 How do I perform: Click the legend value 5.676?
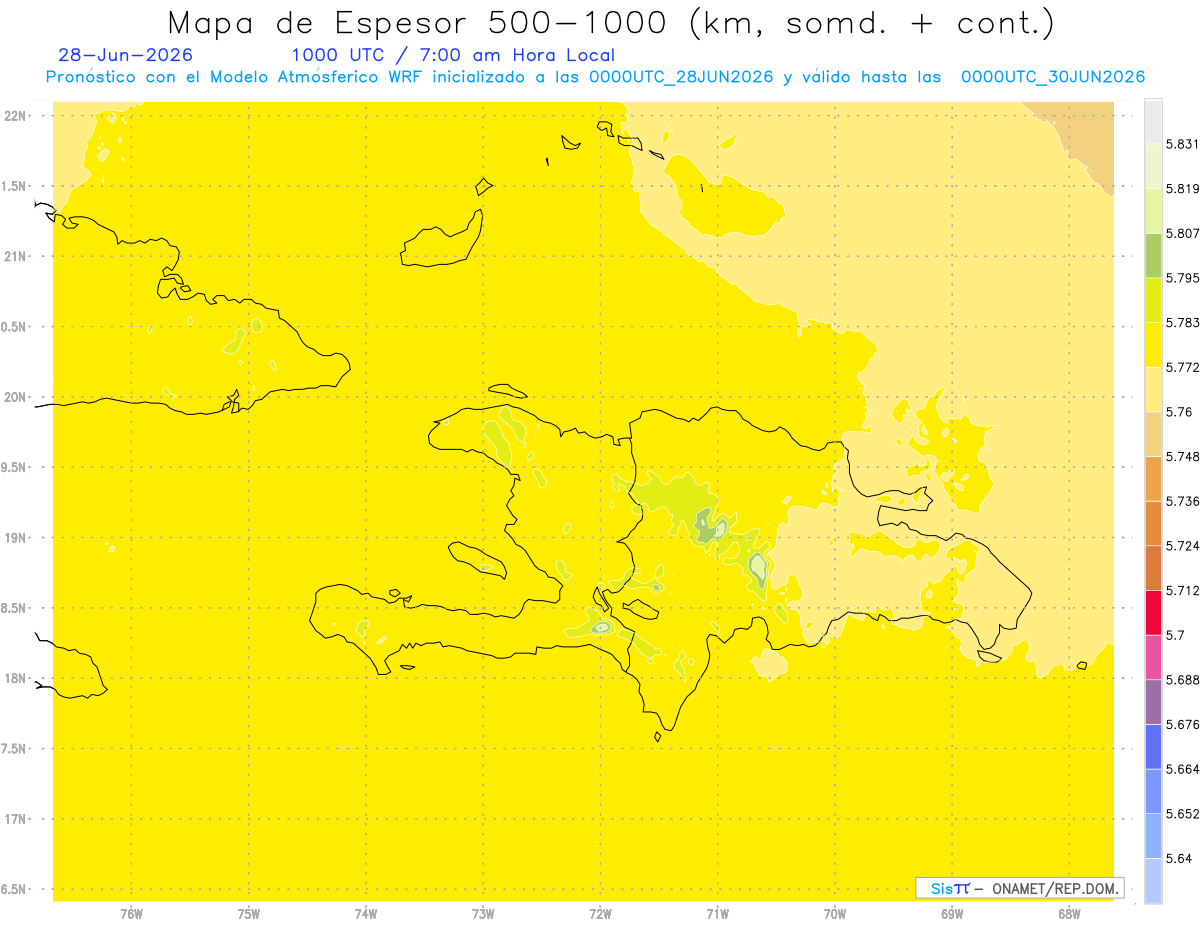click(x=1183, y=725)
